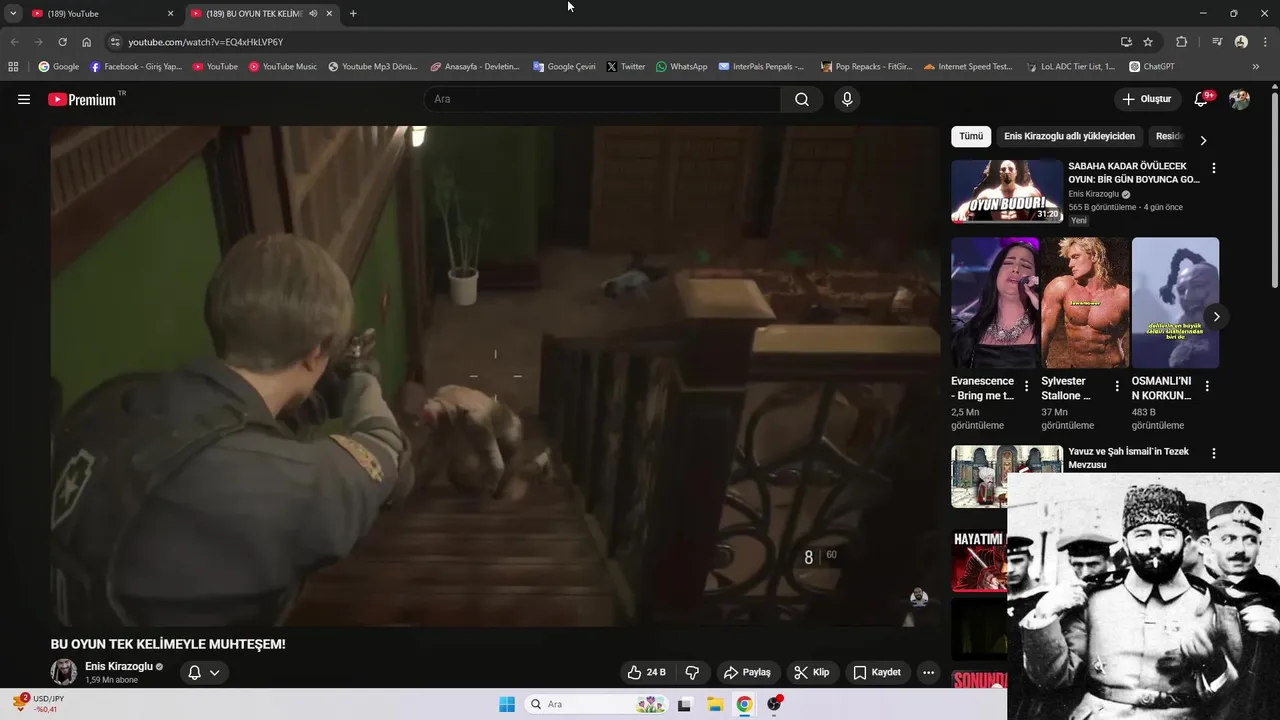Open WhatsApp bookmark
This screenshot has height=720, width=1280.
coord(681,66)
